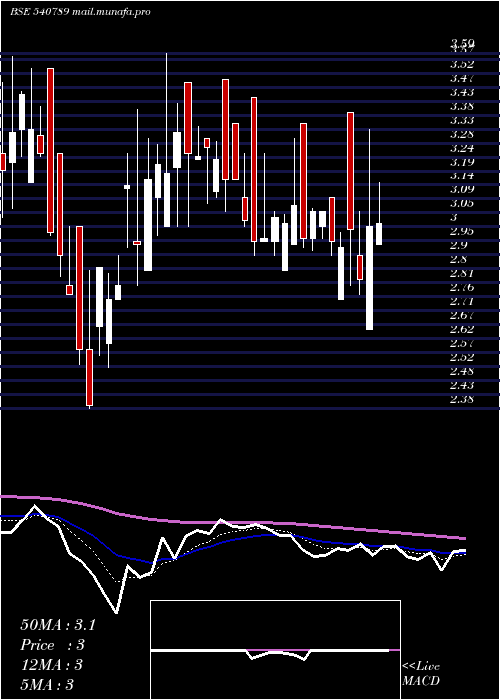Click the 2.52 price axis label
This screenshot has width=500, height=700.
pos(462,358)
